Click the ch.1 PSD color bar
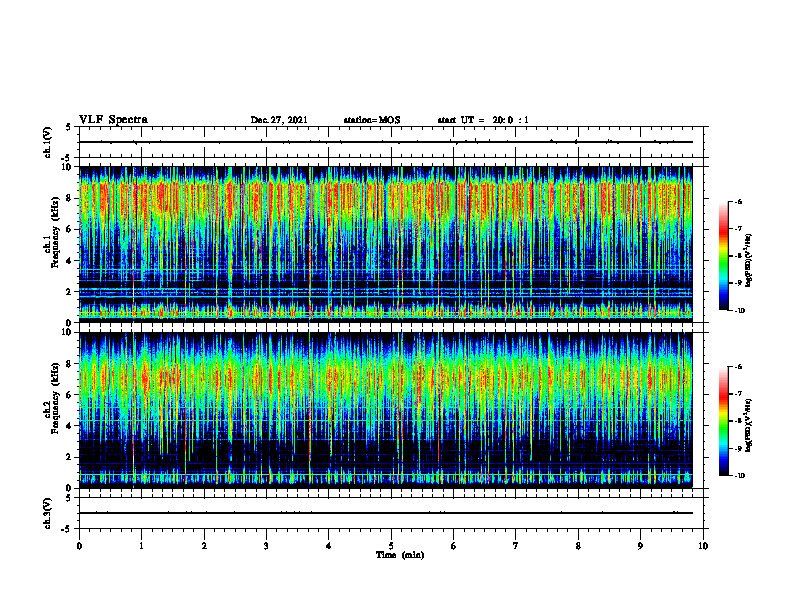 click(x=724, y=256)
